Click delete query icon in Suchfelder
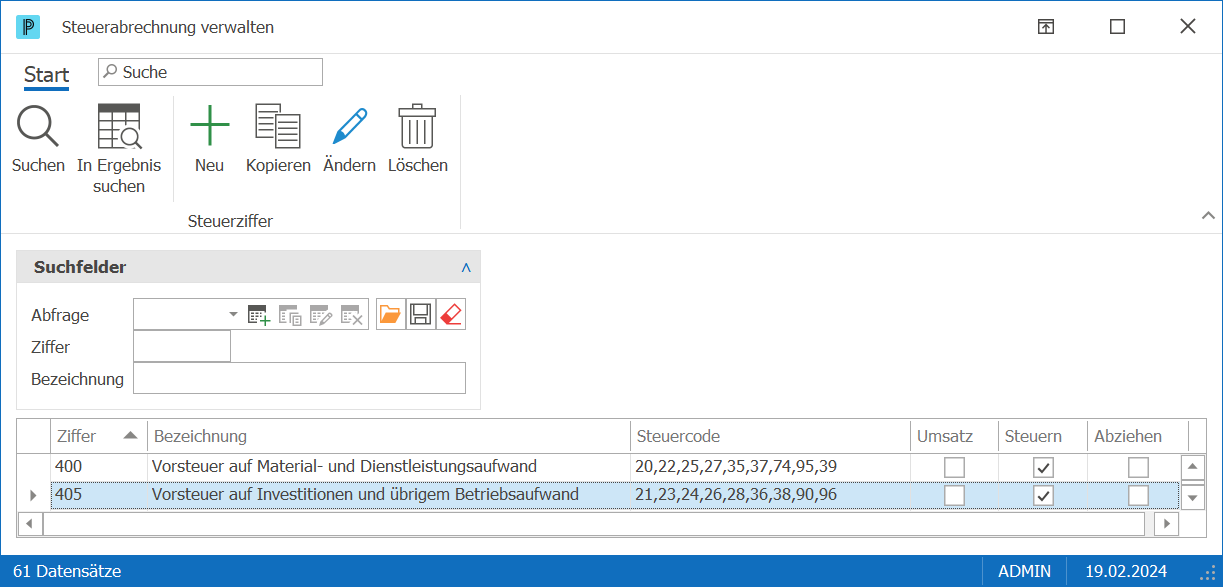This screenshot has height=587, width=1223. (351, 315)
